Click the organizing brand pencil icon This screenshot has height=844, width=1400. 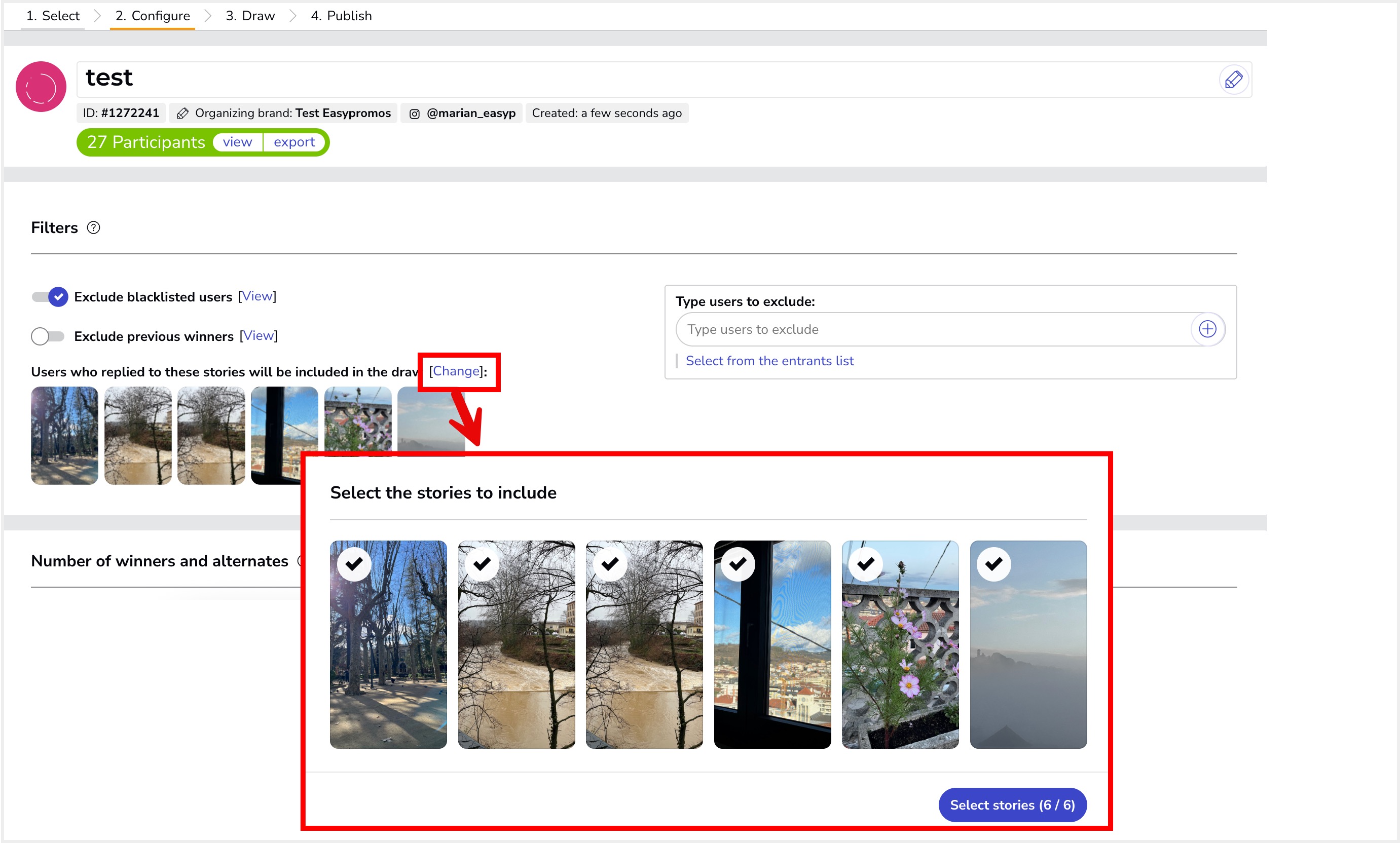182,113
